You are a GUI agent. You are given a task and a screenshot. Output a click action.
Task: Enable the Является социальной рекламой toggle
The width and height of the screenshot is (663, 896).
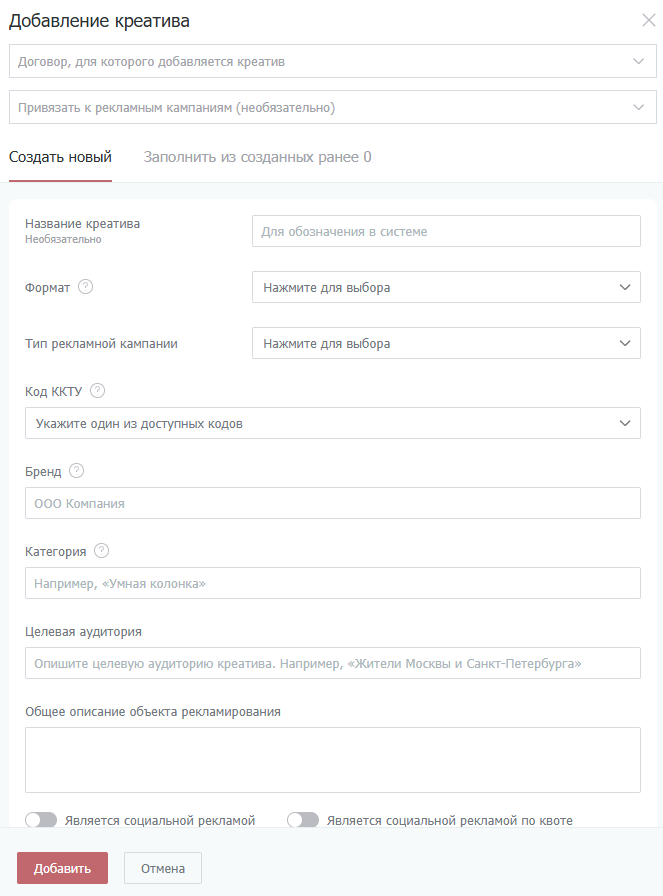[41, 820]
